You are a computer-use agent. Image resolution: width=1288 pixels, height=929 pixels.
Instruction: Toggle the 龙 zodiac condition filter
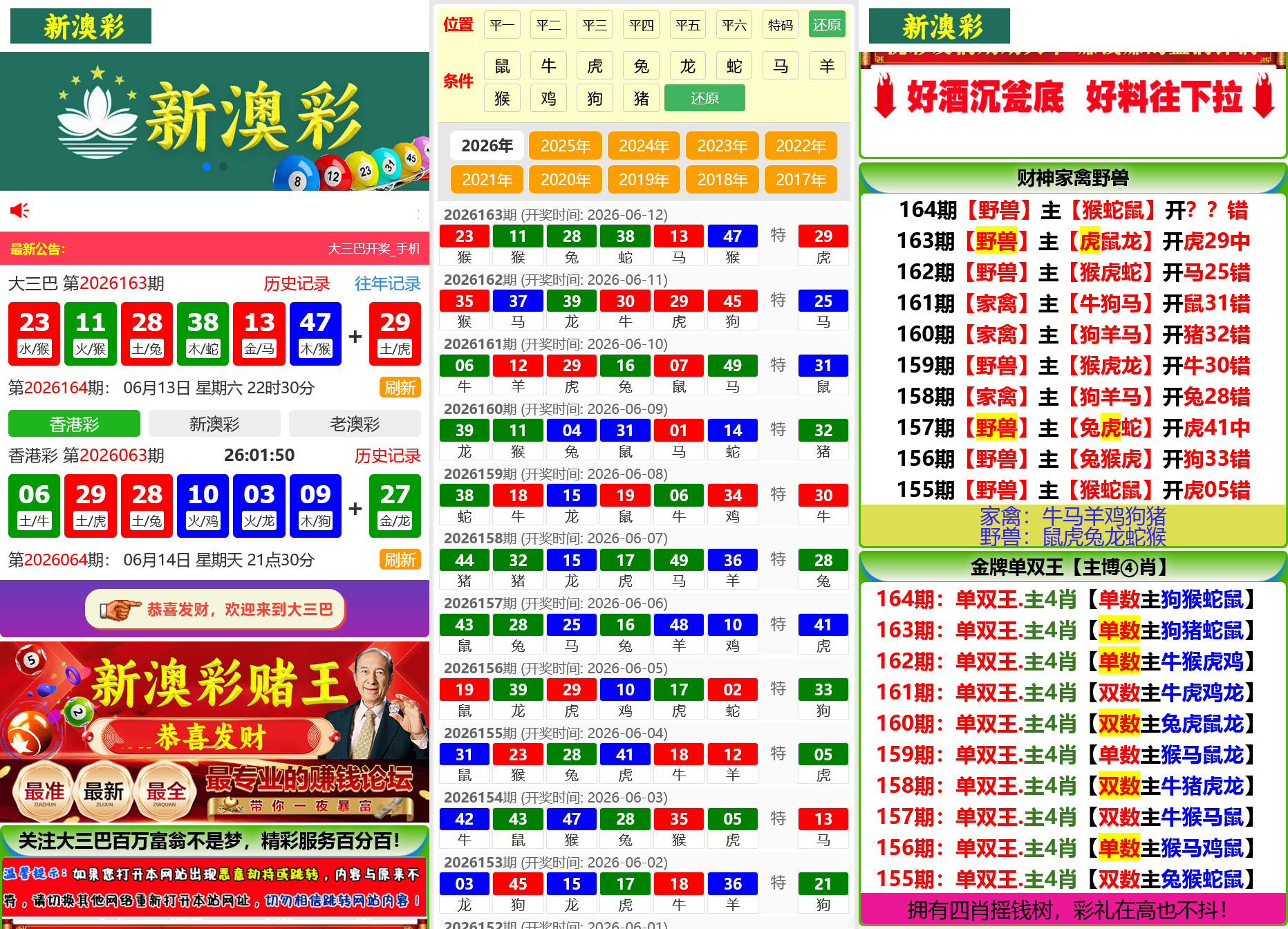[x=688, y=66]
